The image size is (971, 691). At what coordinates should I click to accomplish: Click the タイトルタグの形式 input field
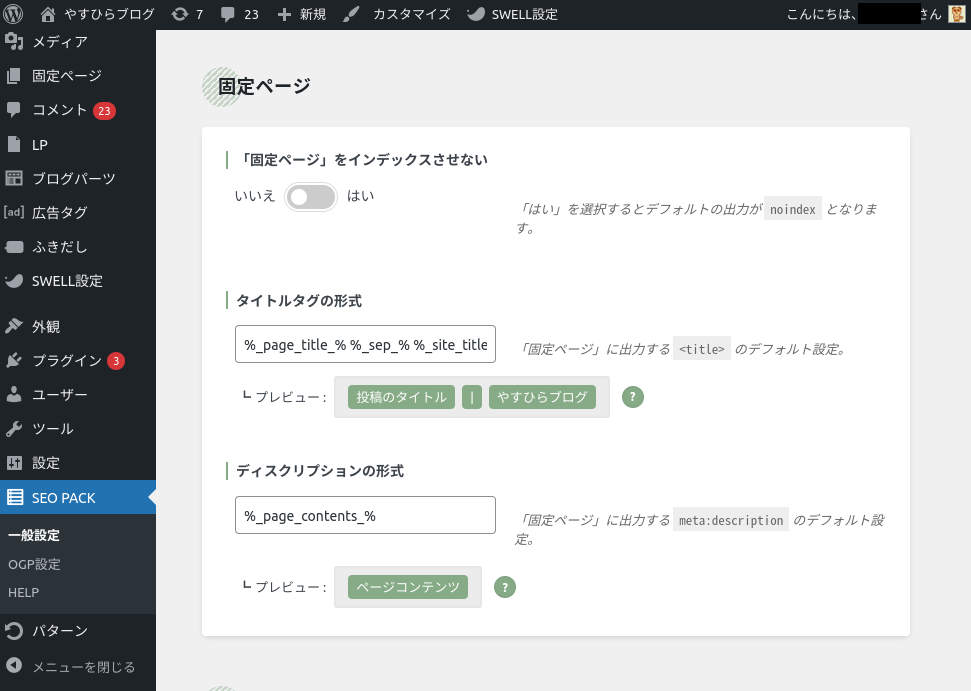(365, 345)
